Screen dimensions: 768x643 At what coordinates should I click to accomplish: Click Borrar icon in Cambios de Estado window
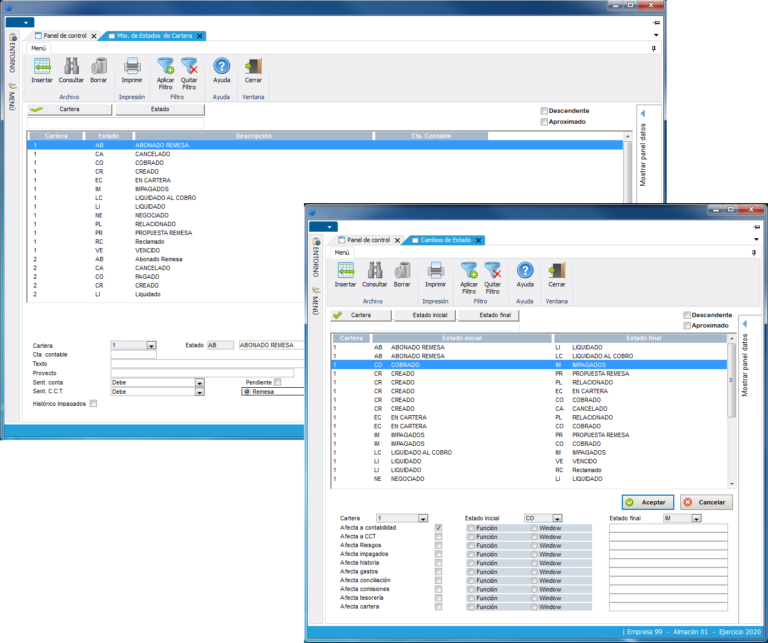coord(401,271)
